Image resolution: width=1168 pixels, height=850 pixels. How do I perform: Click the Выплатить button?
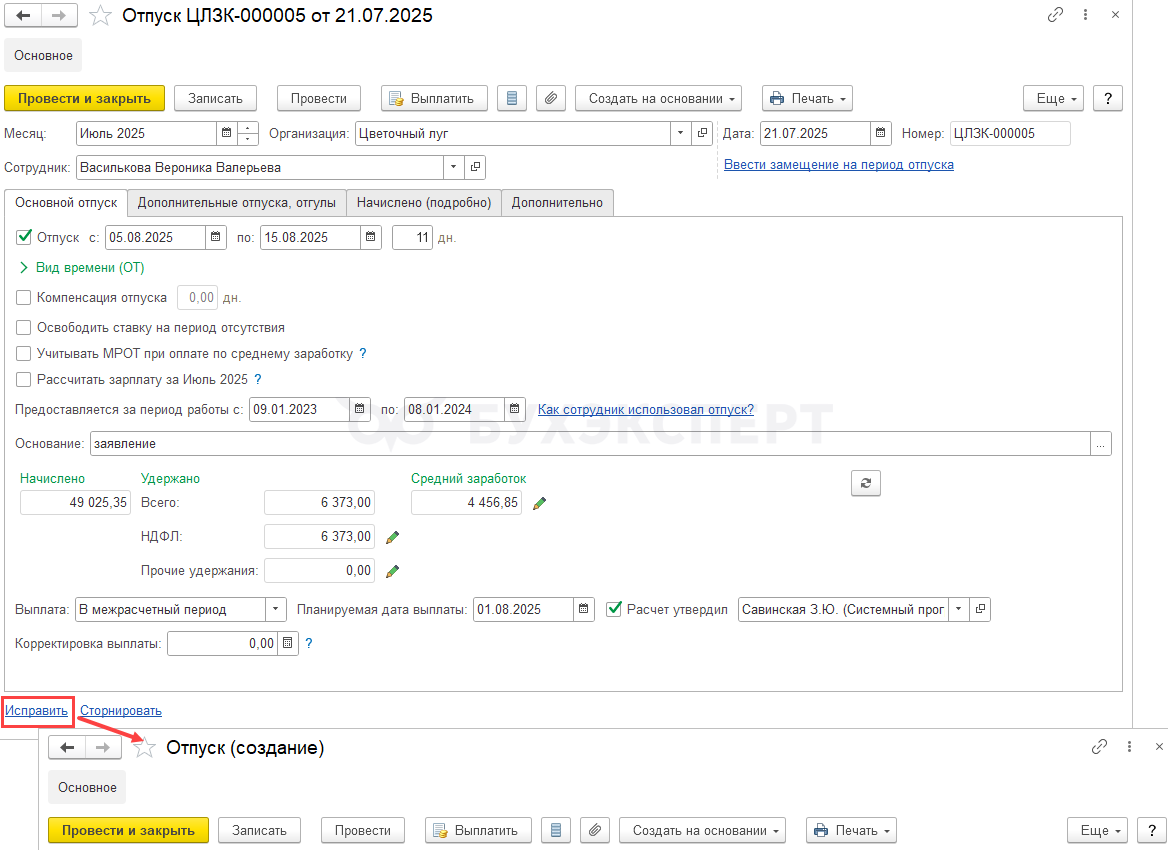(434, 98)
